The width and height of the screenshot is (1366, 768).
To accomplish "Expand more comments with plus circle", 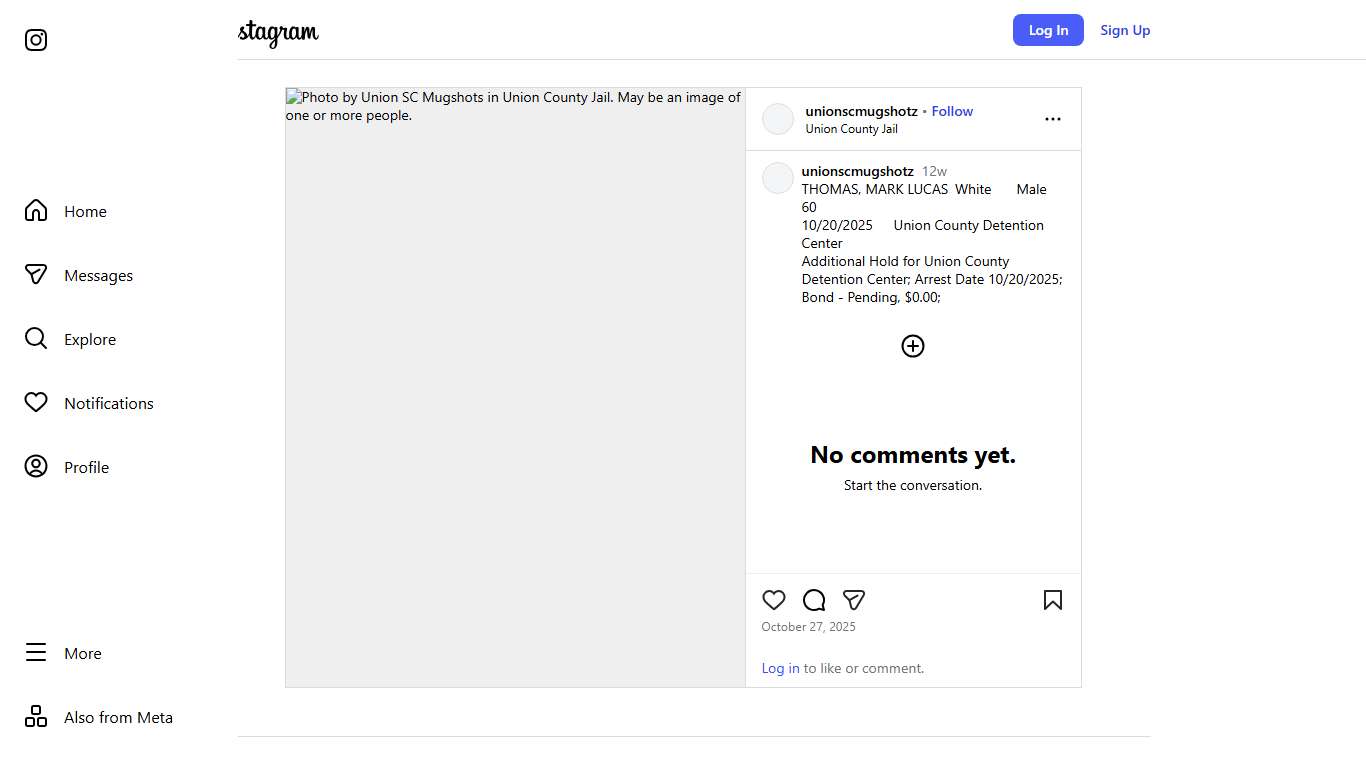I will [913, 346].
